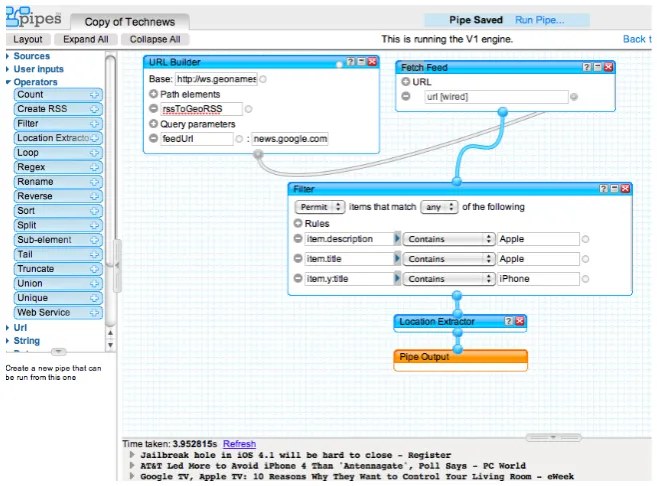Image resolution: width=657 pixels, height=486 pixels.
Task: Click terminal right of item.title Apple value
Action: click(x=585, y=259)
